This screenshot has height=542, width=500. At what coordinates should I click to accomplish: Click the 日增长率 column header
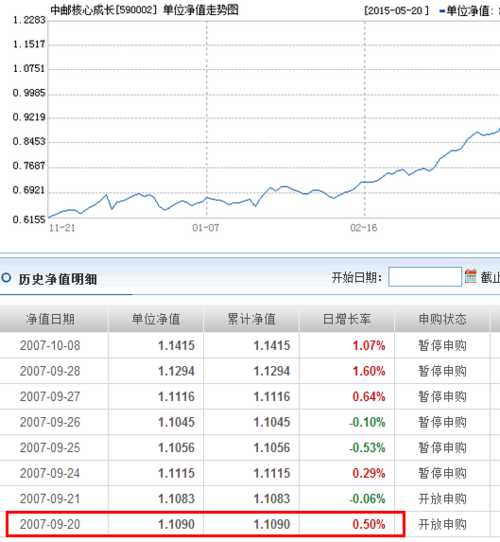(347, 319)
